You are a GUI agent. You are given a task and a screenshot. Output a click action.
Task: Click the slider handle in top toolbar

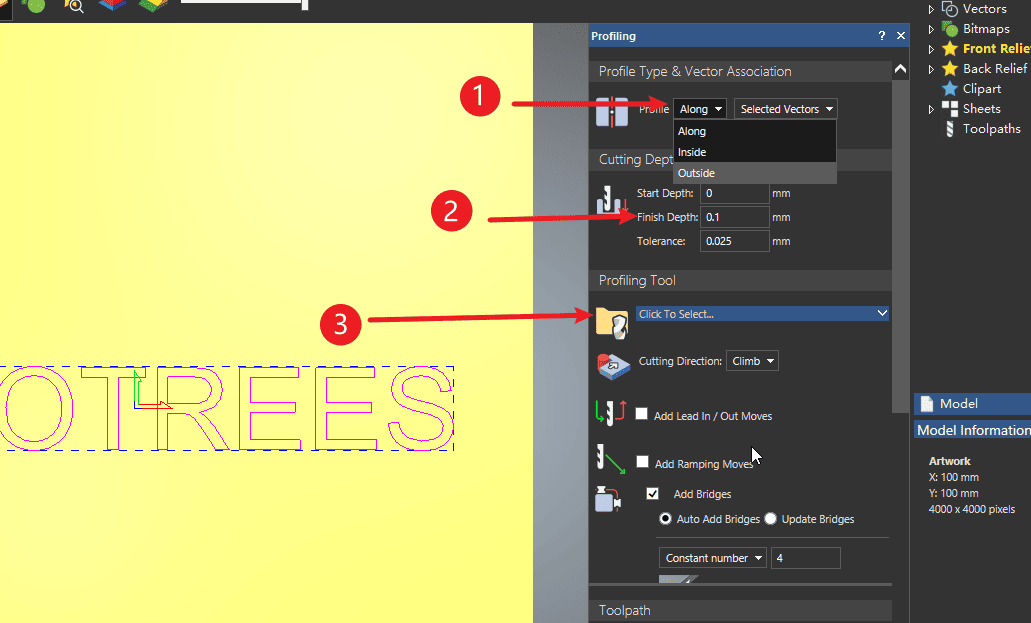(x=305, y=5)
